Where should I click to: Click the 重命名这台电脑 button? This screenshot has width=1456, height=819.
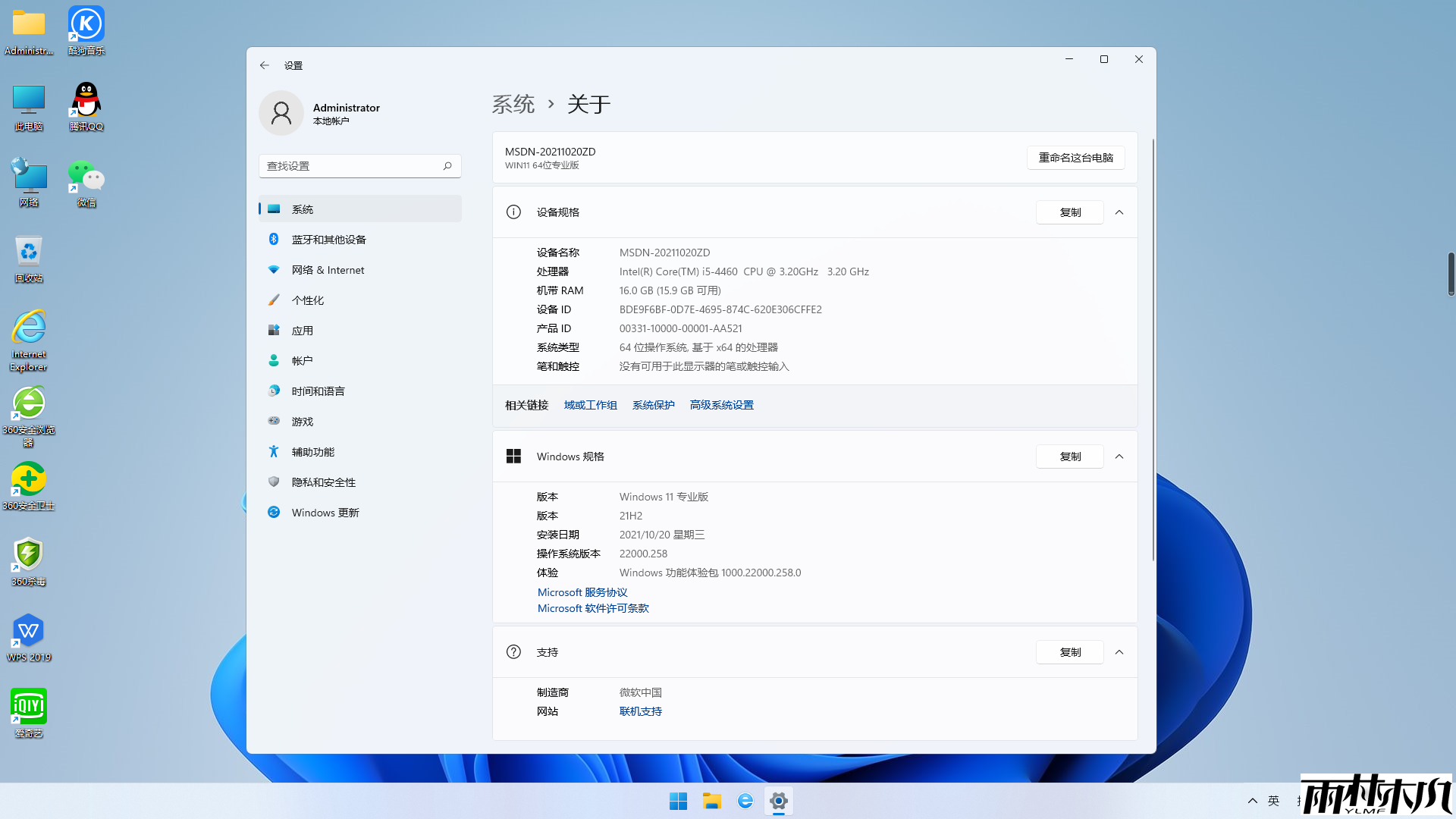click(1075, 158)
